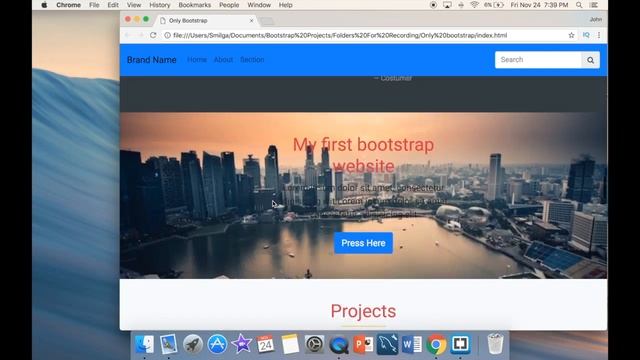Click the Press Here button

[363, 243]
